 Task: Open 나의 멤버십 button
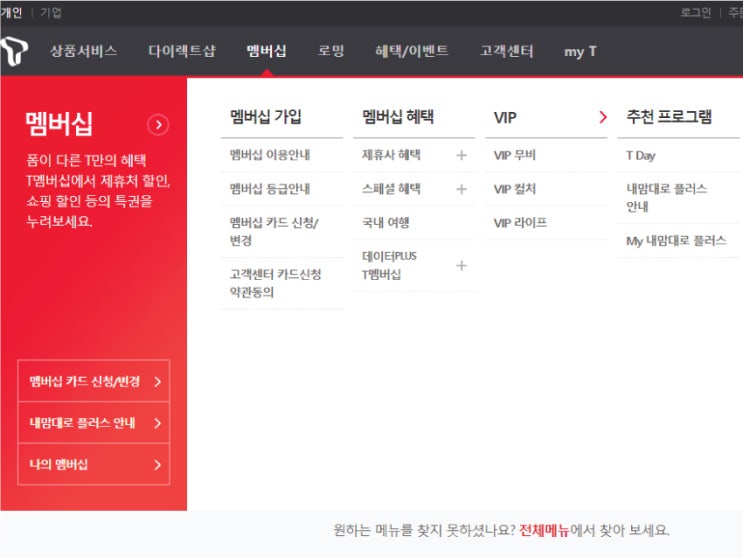click(x=94, y=465)
